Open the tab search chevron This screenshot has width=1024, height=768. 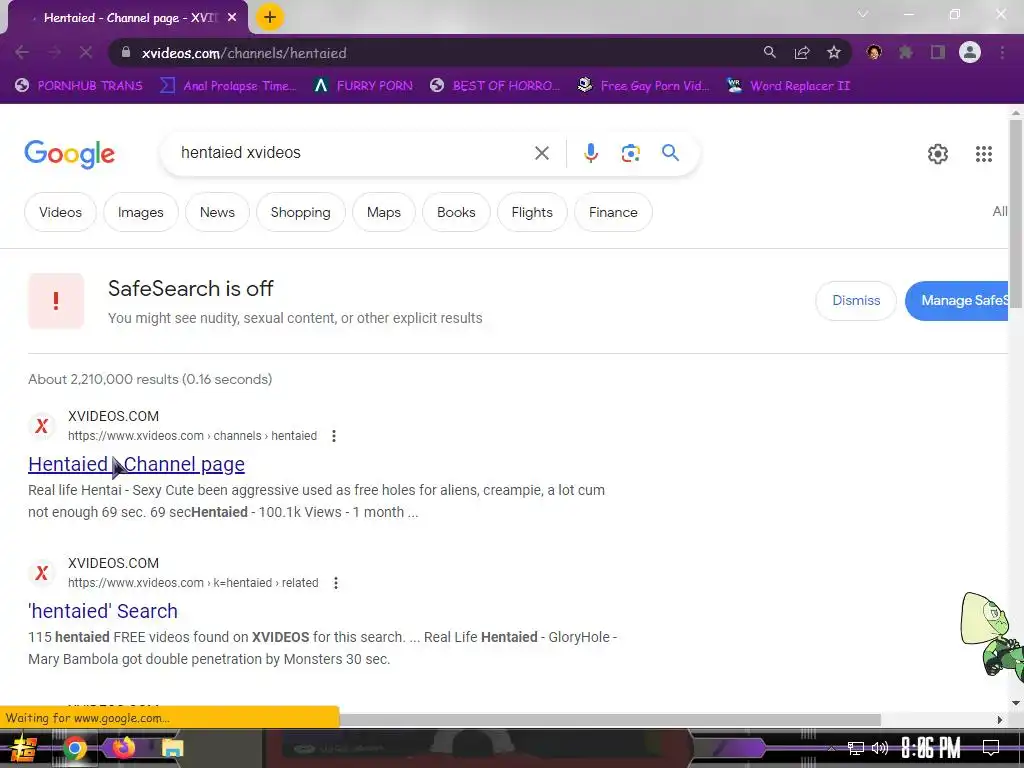point(863,14)
